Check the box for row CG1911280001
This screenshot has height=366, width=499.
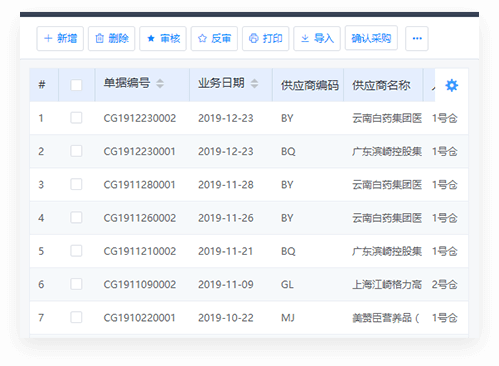click(76, 184)
